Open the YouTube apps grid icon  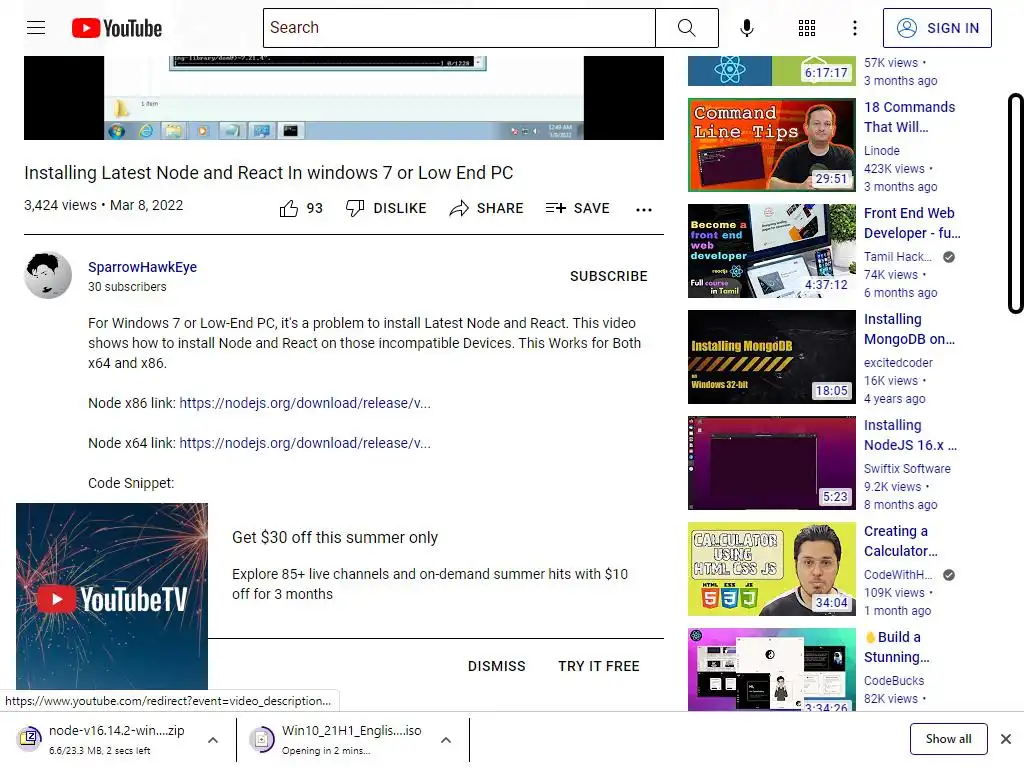pyautogui.click(x=807, y=27)
